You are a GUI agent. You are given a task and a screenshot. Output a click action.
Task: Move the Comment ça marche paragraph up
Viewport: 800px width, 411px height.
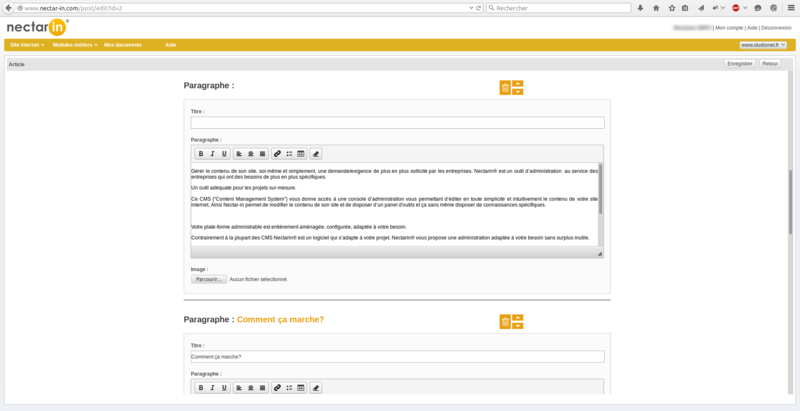(x=518, y=318)
